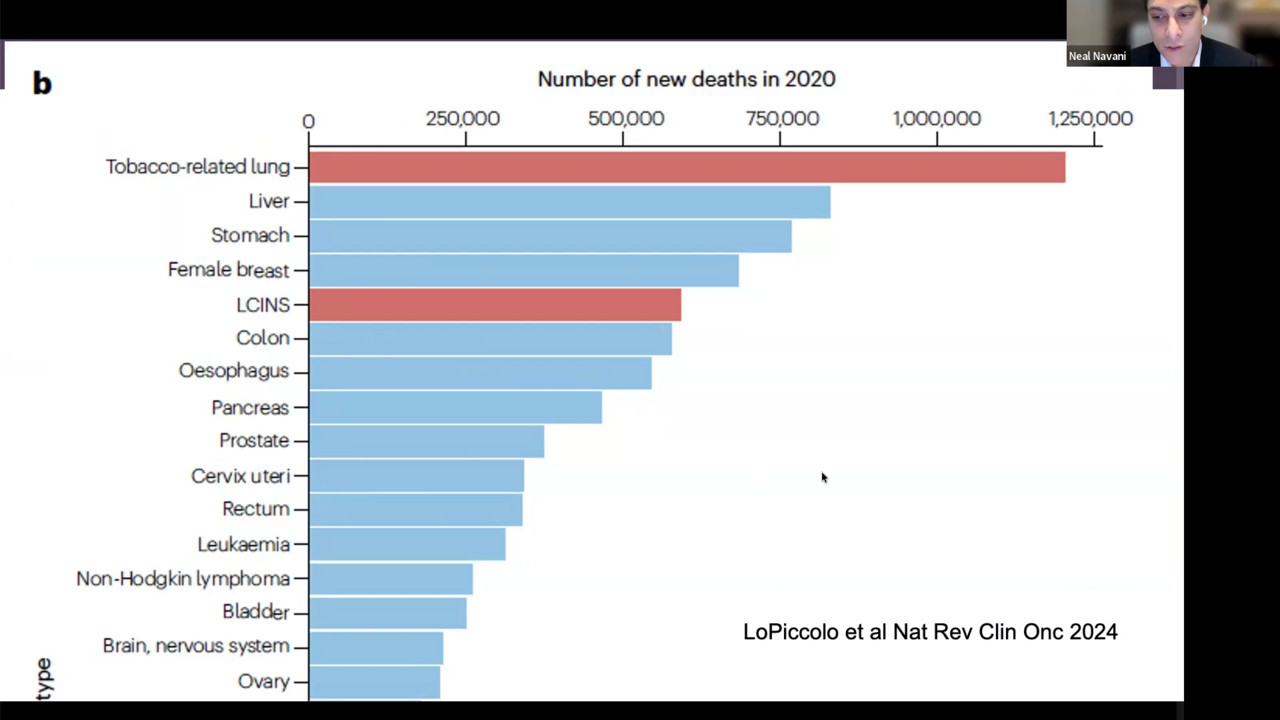Click the 'Colon' category label

(x=263, y=338)
